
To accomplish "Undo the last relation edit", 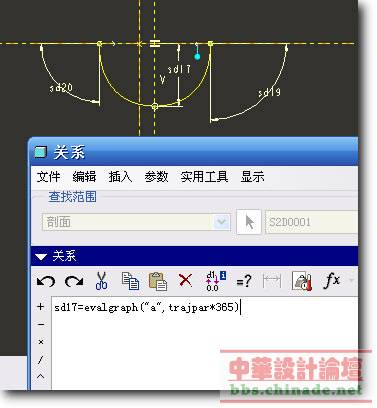I will [x=46, y=281].
